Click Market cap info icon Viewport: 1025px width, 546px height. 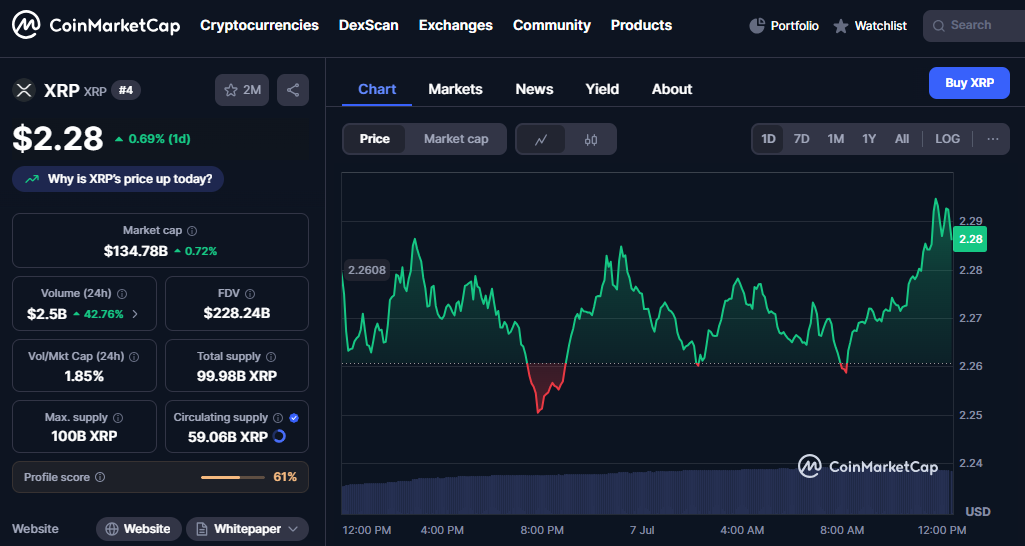(192, 231)
